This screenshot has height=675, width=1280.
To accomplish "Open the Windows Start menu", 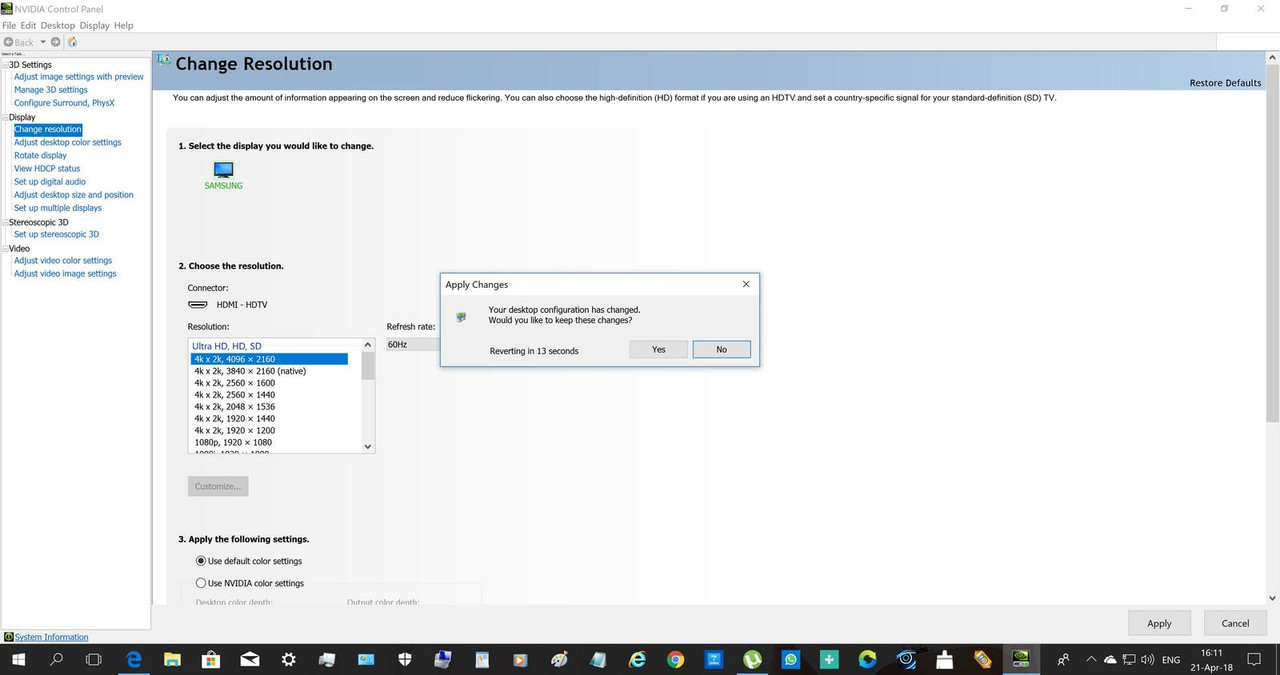I will [x=18, y=660].
